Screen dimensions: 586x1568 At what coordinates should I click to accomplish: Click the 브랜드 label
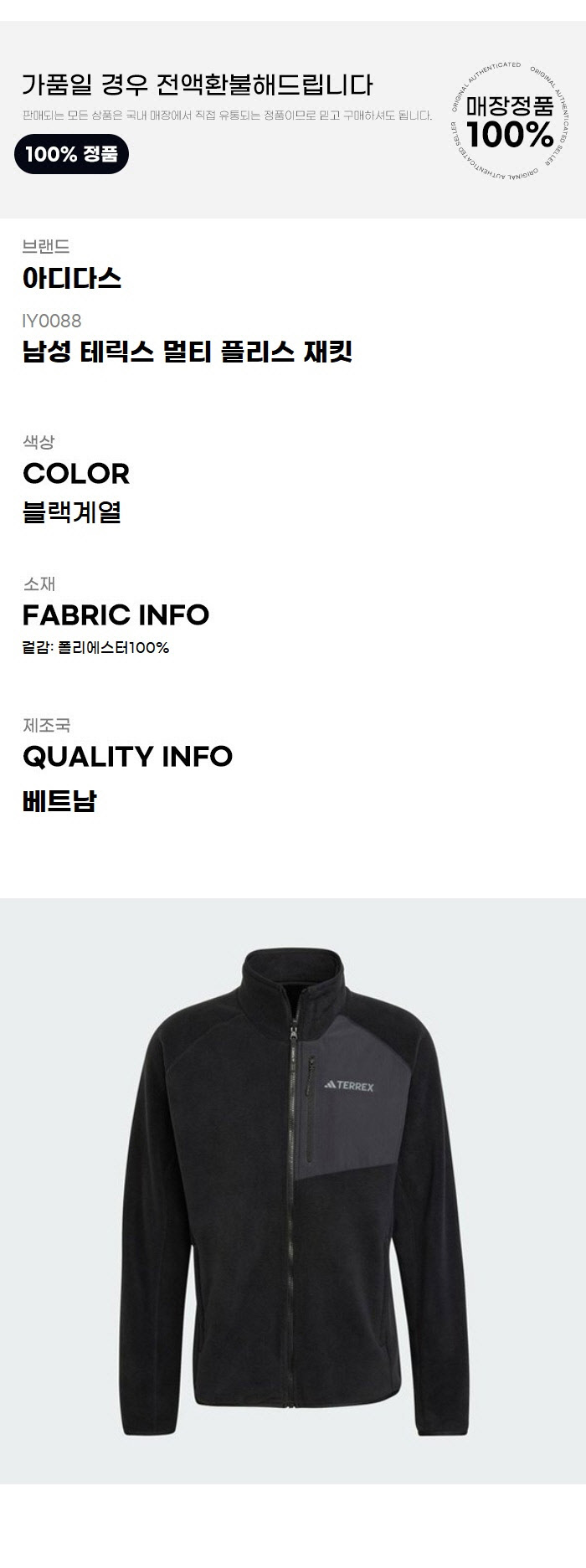click(x=46, y=246)
